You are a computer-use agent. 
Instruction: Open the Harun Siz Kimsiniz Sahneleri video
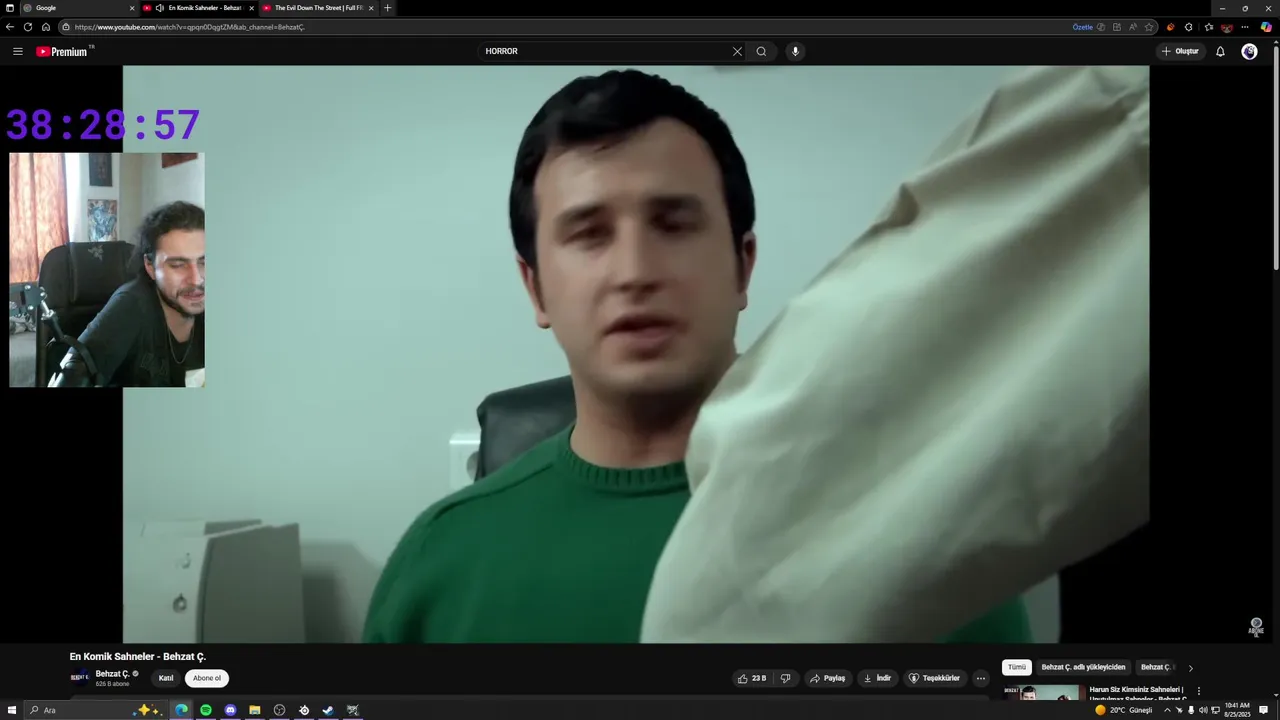(x=1137, y=693)
